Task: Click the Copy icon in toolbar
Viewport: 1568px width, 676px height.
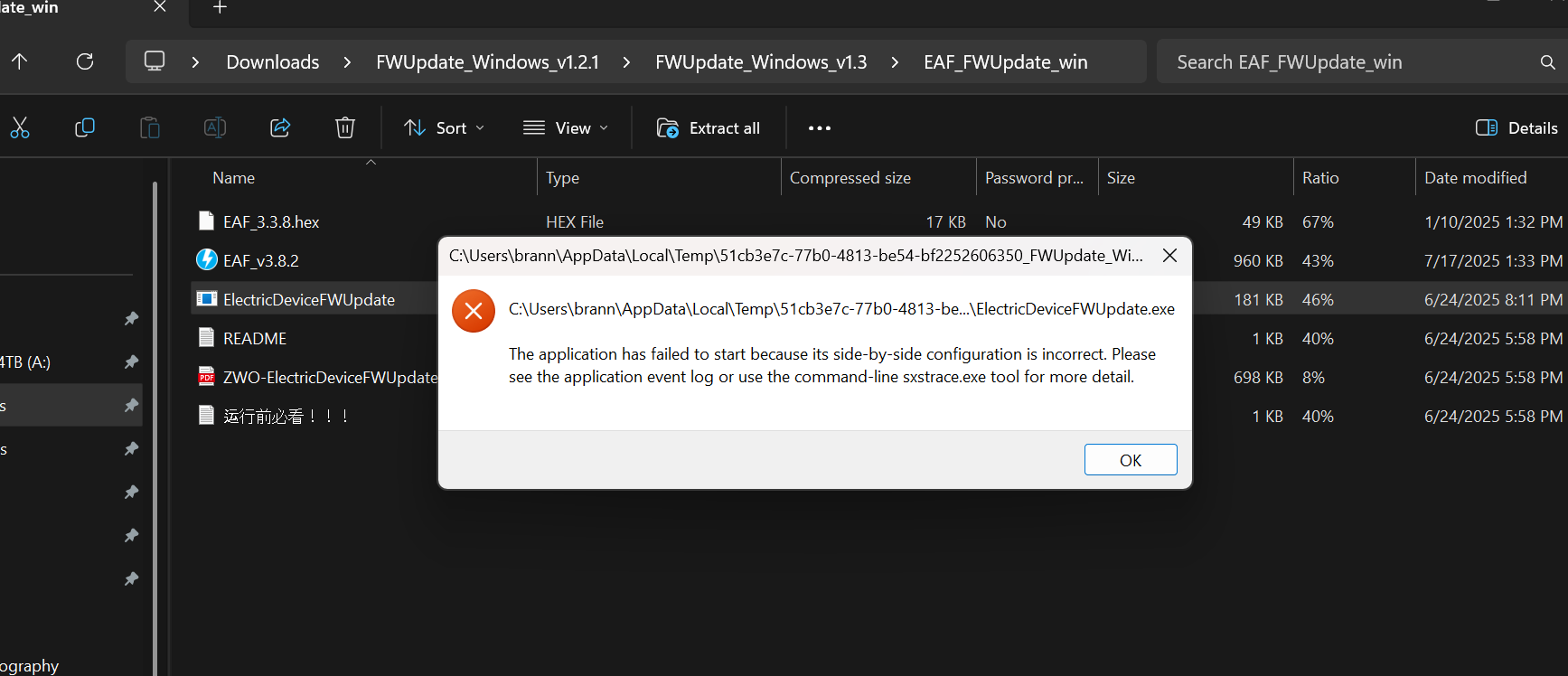Action: pyautogui.click(x=85, y=128)
